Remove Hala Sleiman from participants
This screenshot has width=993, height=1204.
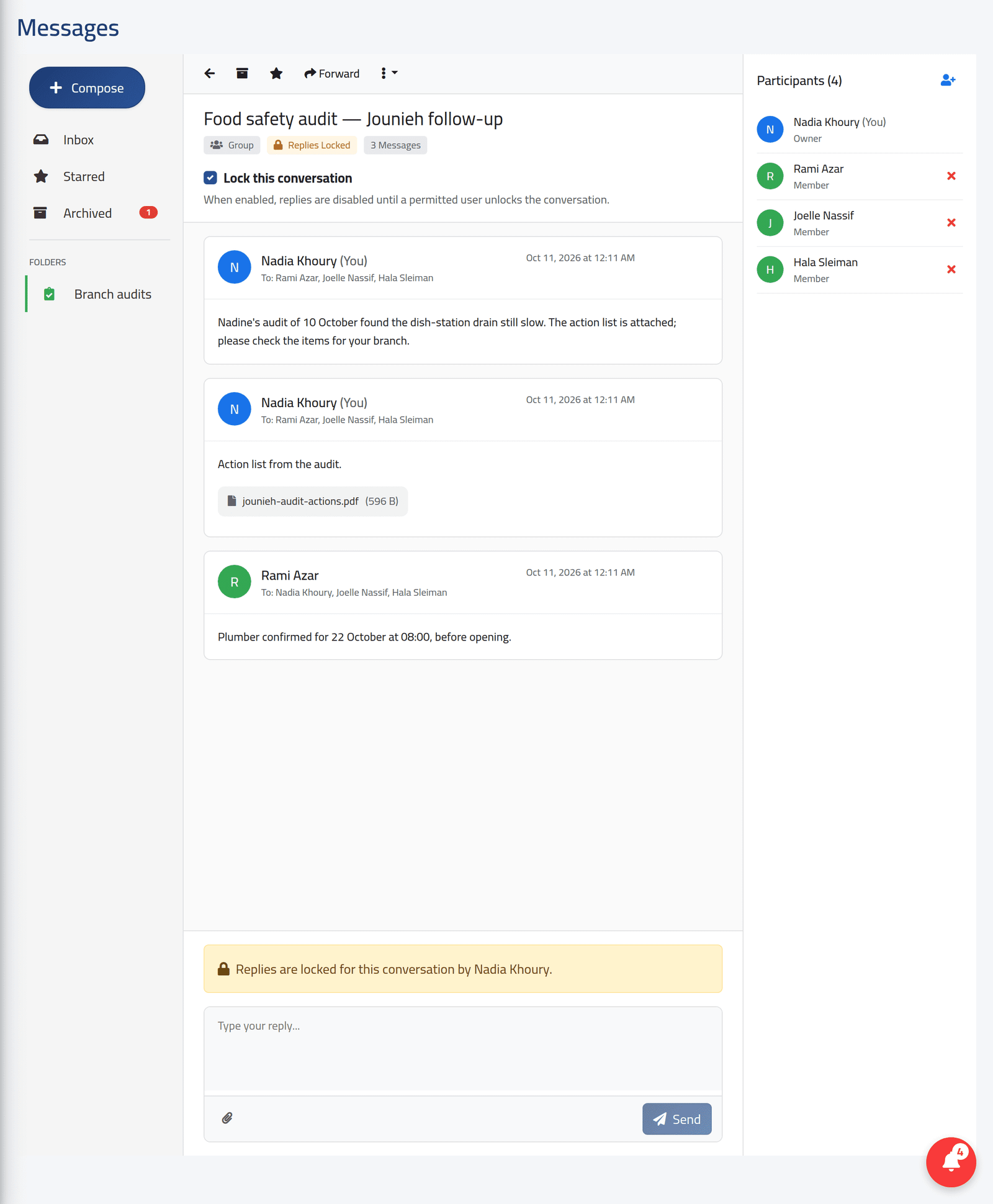[951, 269]
